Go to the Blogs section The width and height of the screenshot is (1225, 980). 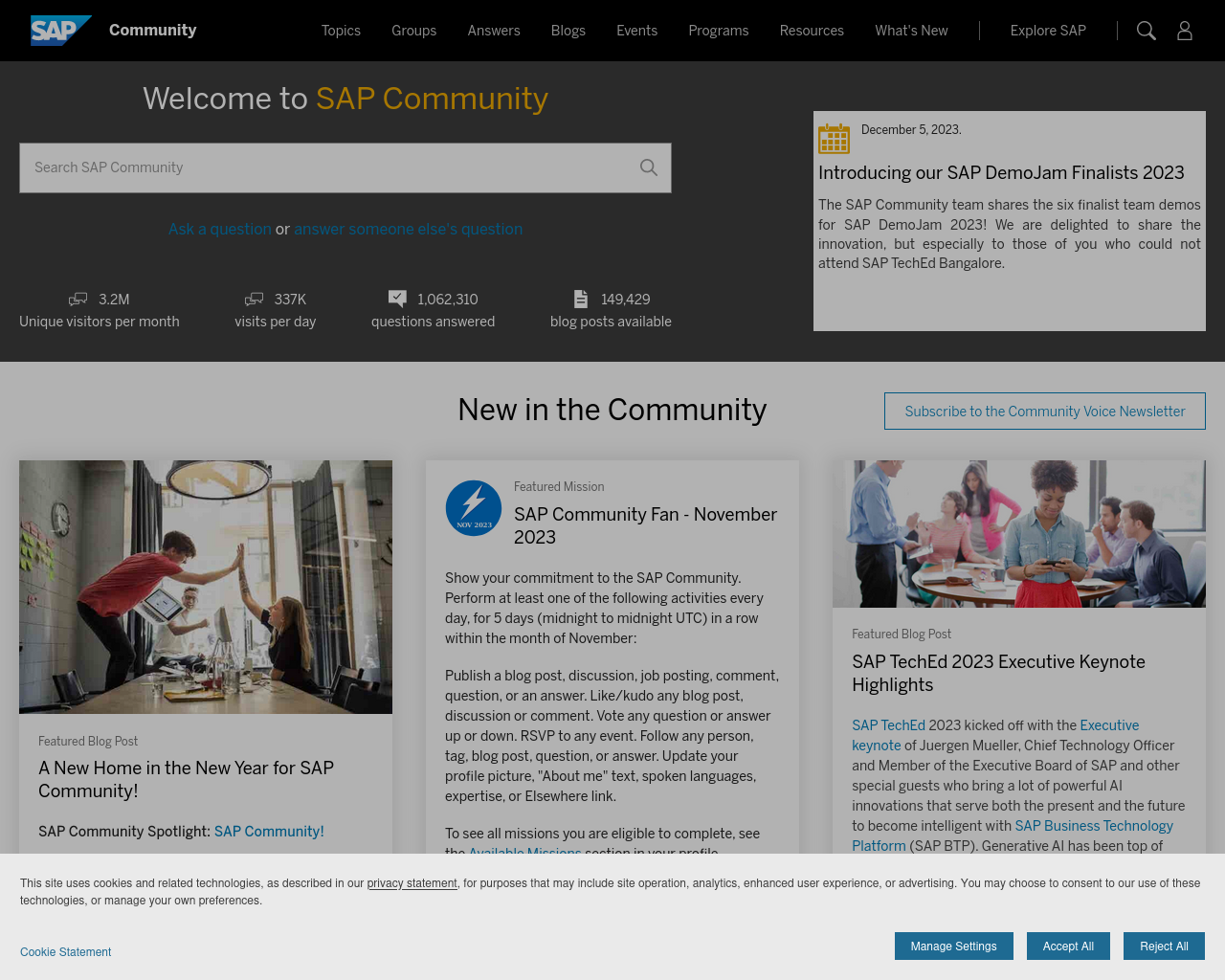point(568,31)
